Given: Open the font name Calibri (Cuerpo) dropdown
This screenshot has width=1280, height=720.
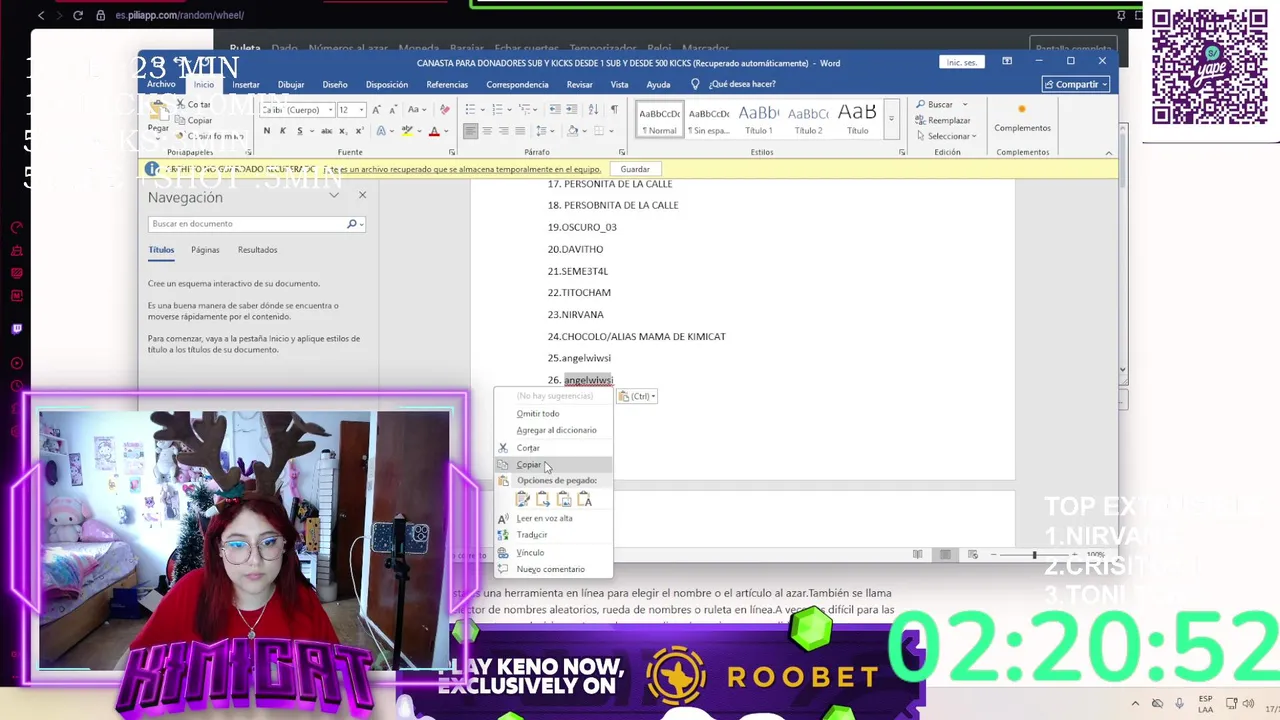Looking at the screenshot, I should click(x=330, y=110).
